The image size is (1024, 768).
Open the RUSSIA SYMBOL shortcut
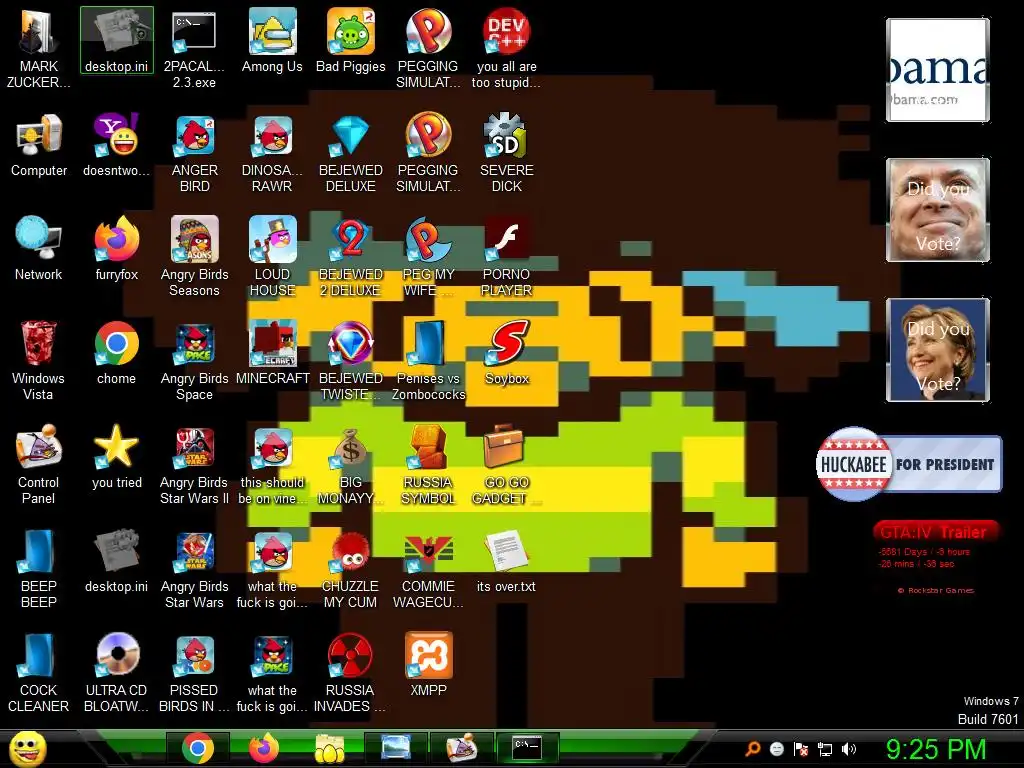(428, 464)
